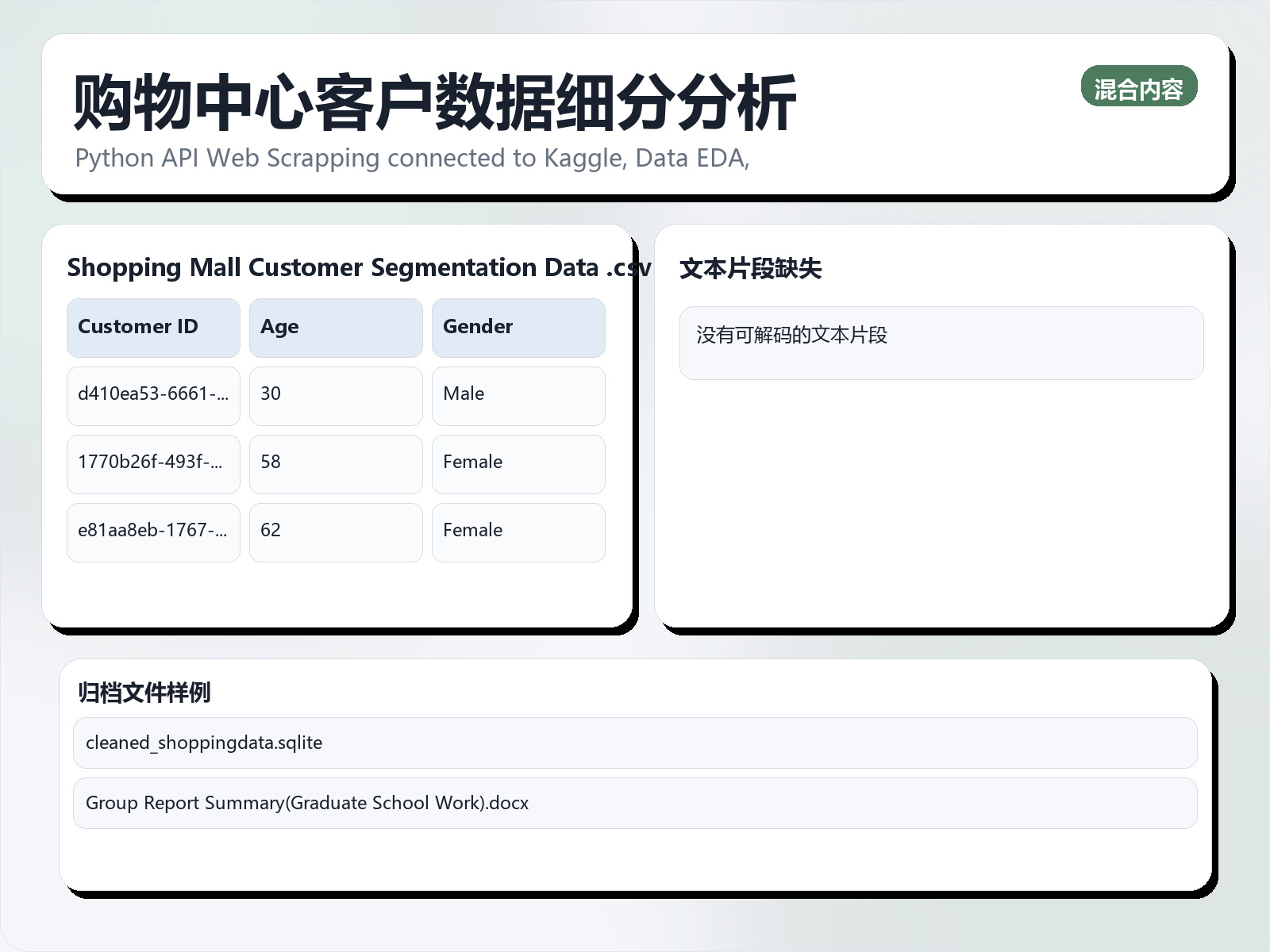Screen dimensions: 1270x952
Task: Select the Age column header
Action: coord(335,327)
